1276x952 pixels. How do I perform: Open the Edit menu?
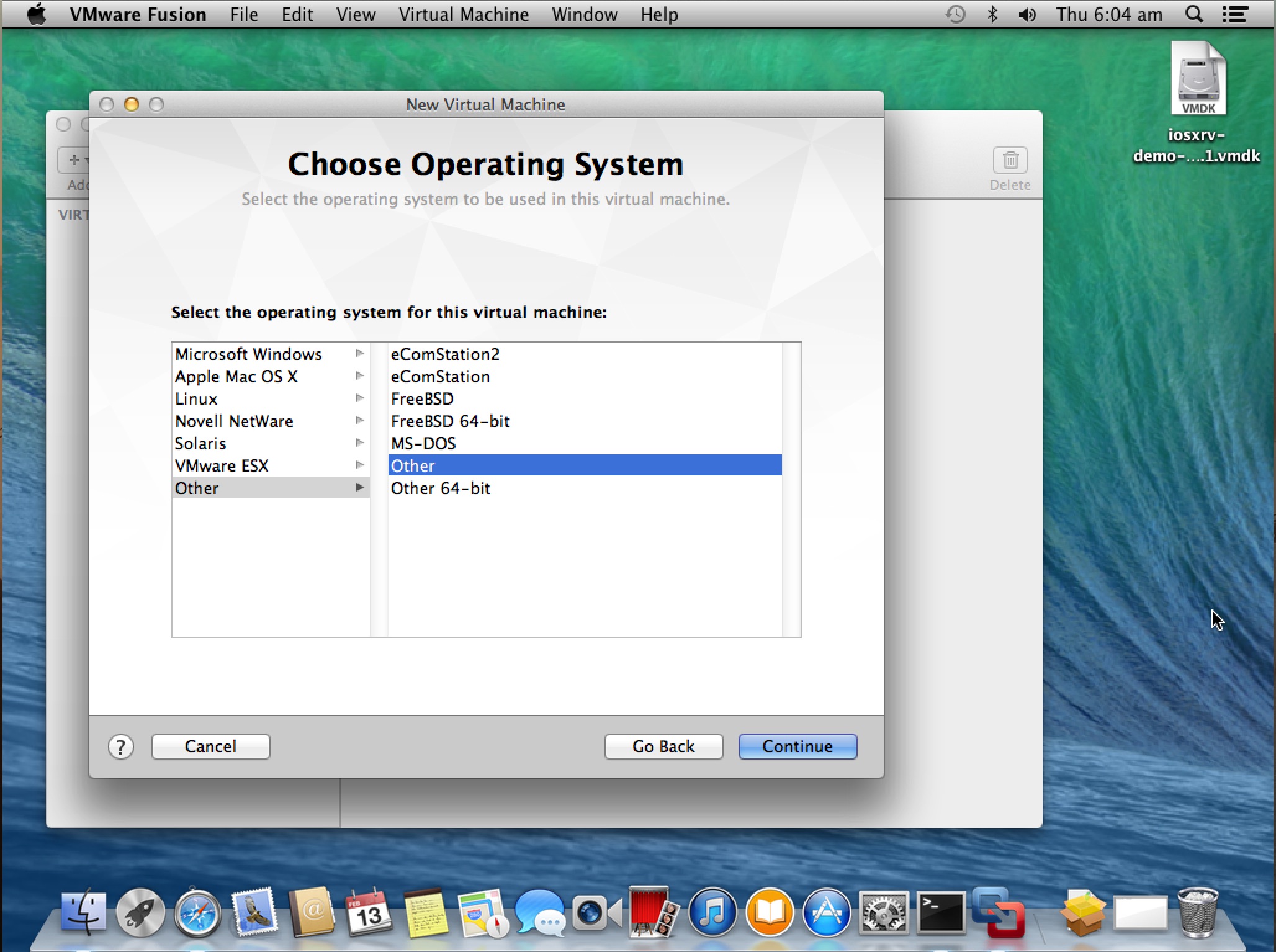pyautogui.click(x=297, y=14)
